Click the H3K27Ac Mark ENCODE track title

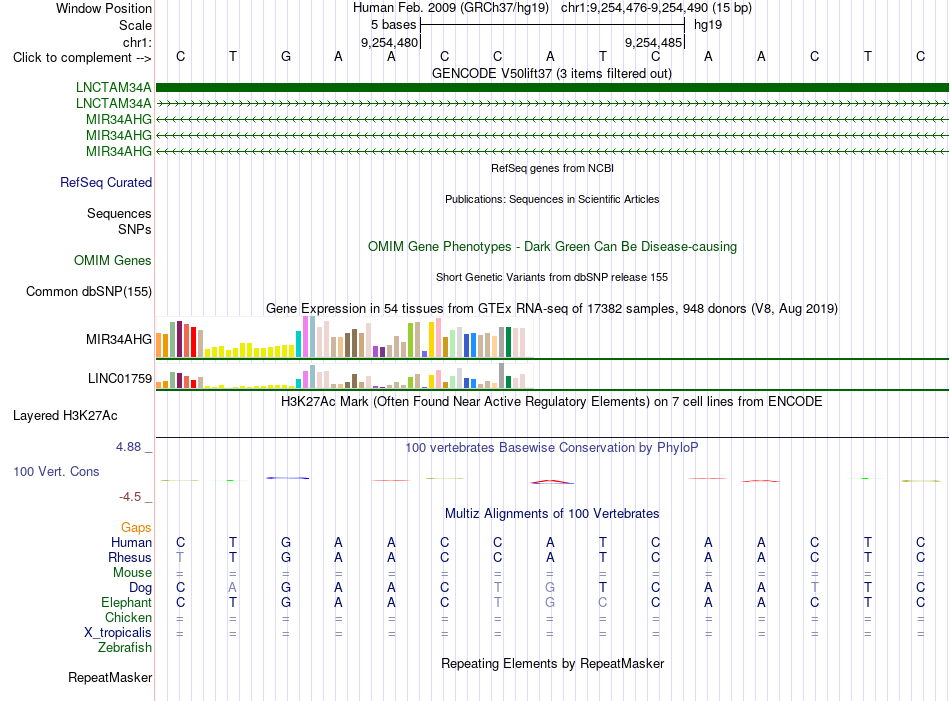coord(552,402)
